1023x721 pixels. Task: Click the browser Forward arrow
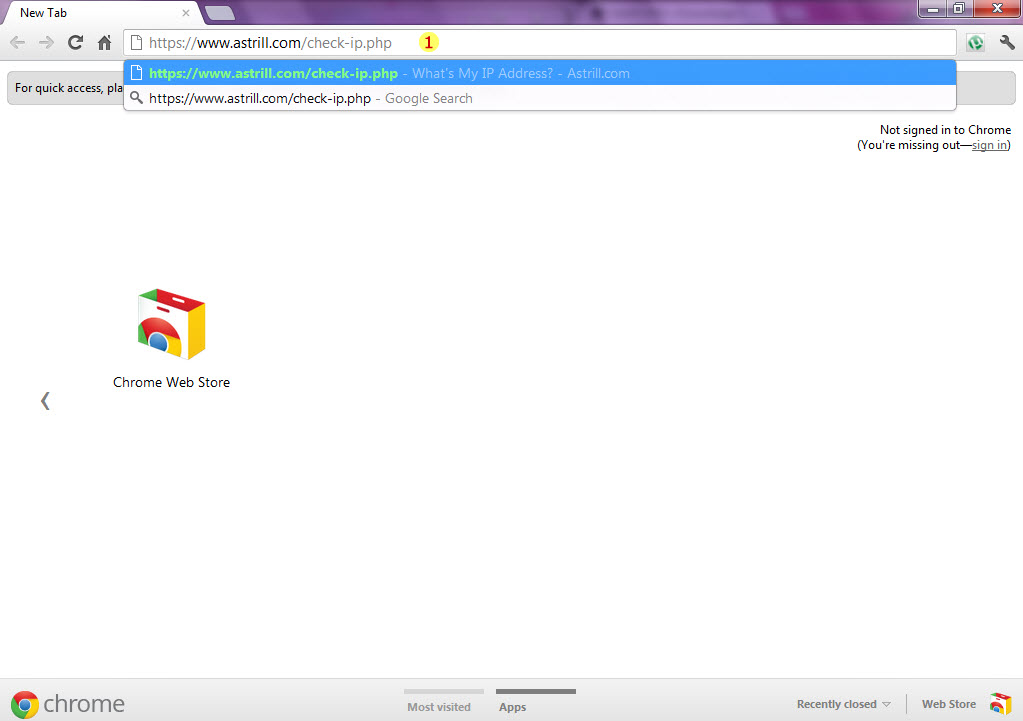46,43
